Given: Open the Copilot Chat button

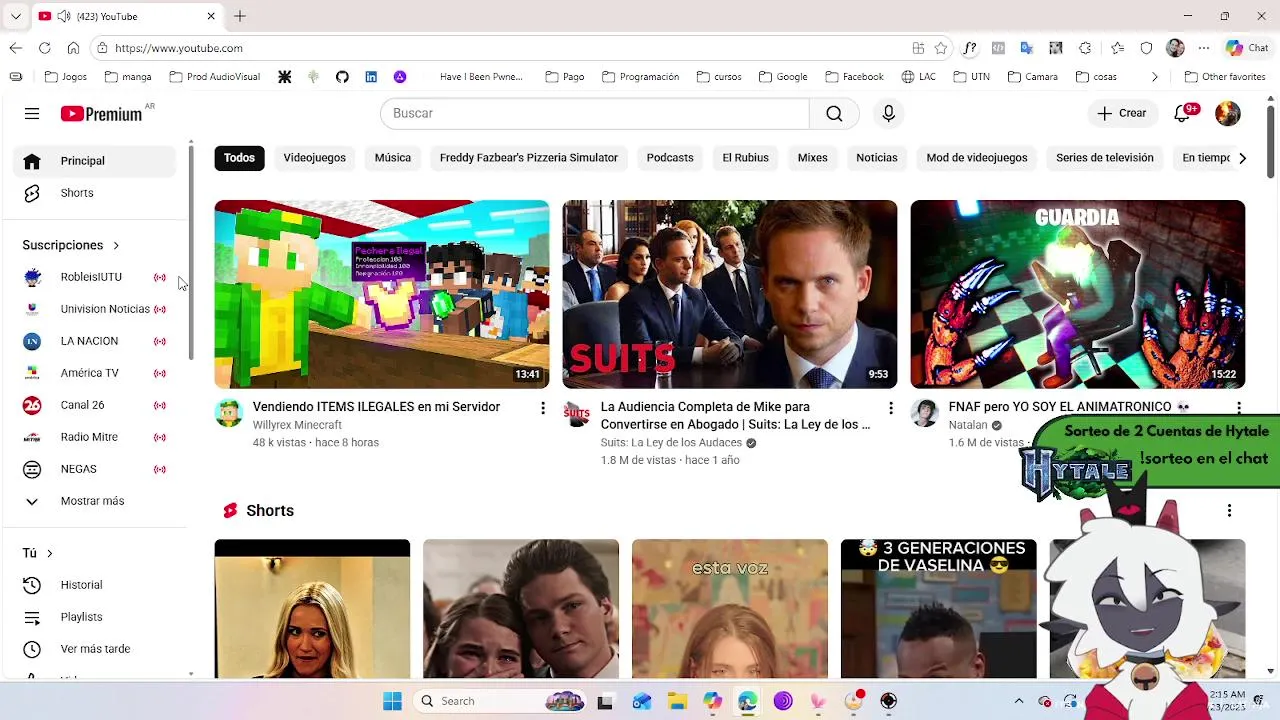Looking at the screenshot, I should [1247, 48].
